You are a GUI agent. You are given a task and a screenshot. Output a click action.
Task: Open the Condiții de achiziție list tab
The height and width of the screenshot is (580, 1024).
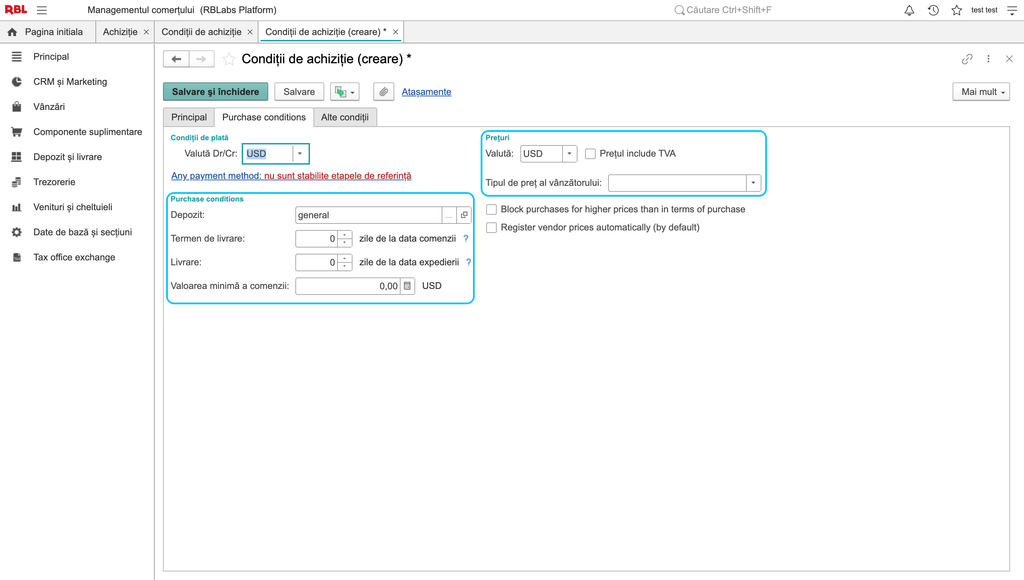201,32
